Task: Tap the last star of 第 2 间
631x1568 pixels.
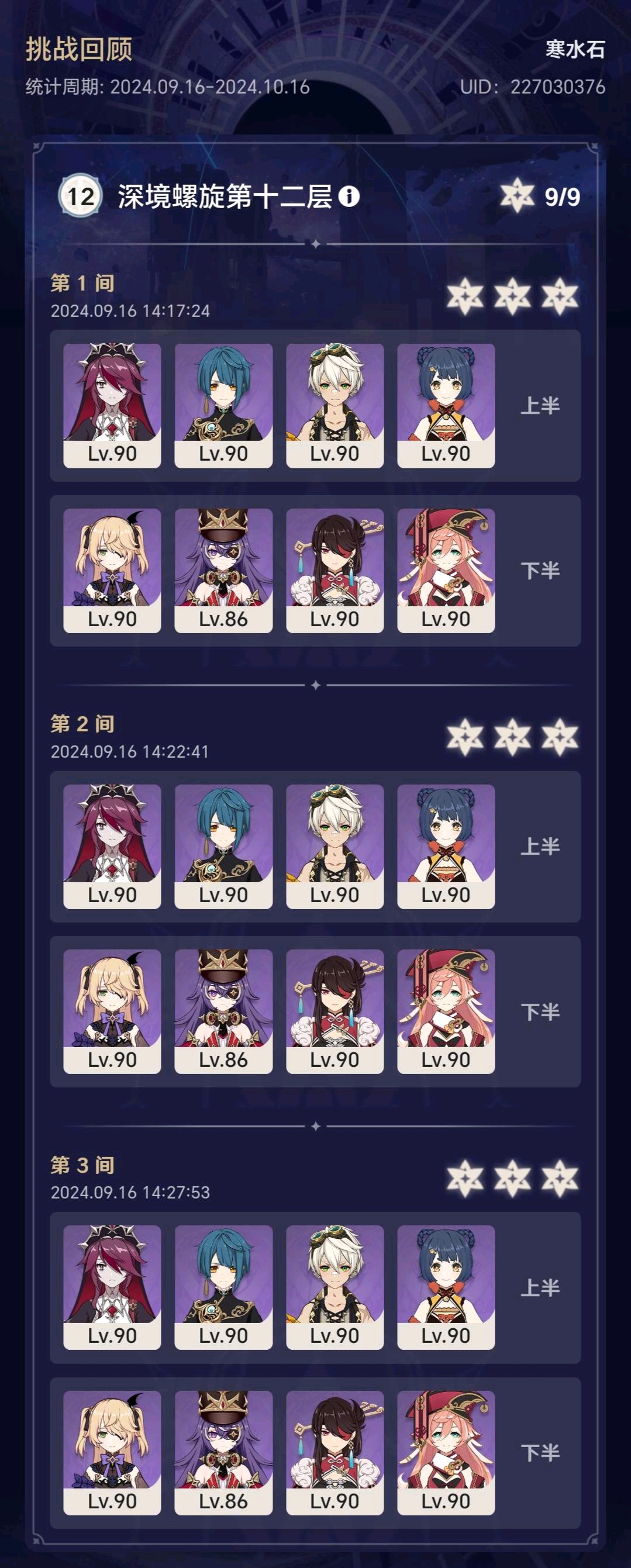Action: pos(560,737)
